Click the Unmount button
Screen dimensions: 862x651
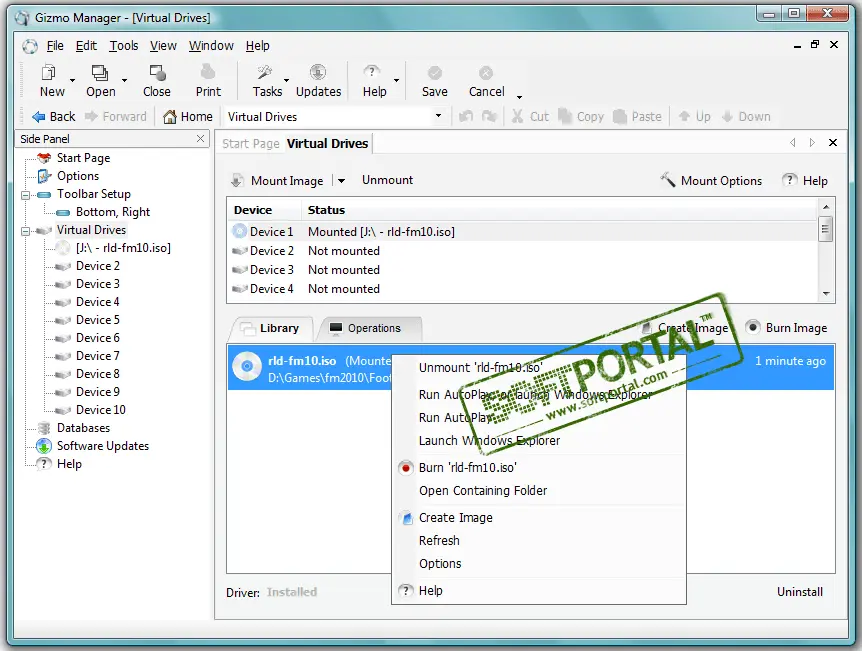(387, 181)
